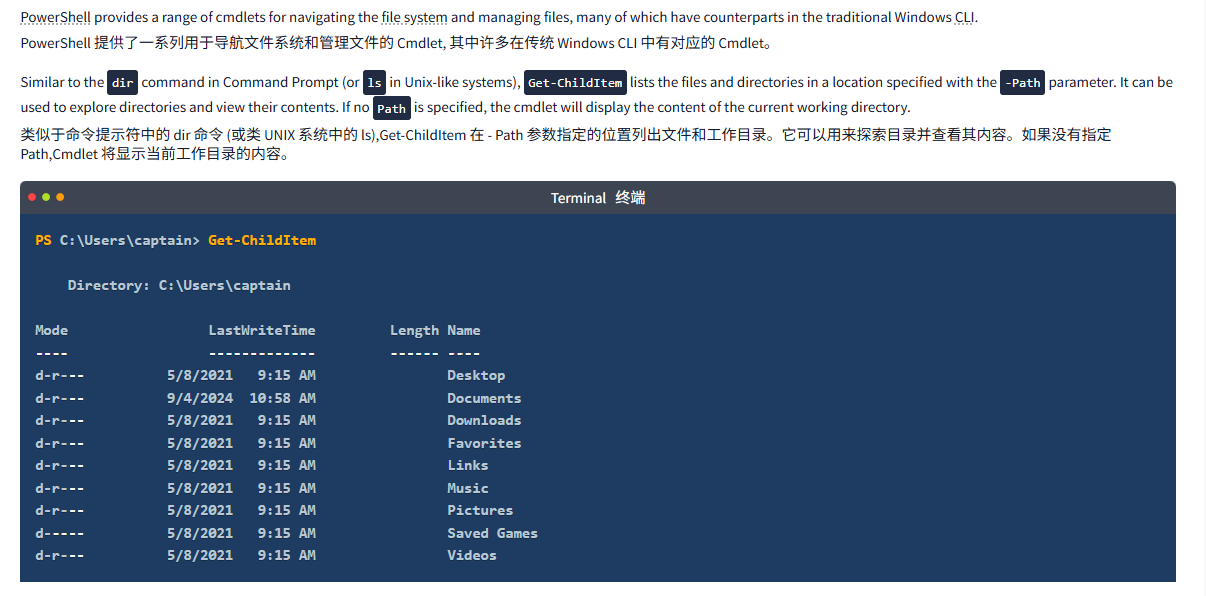Click the "d-r---" mode in the Downloads row

pos(60,420)
